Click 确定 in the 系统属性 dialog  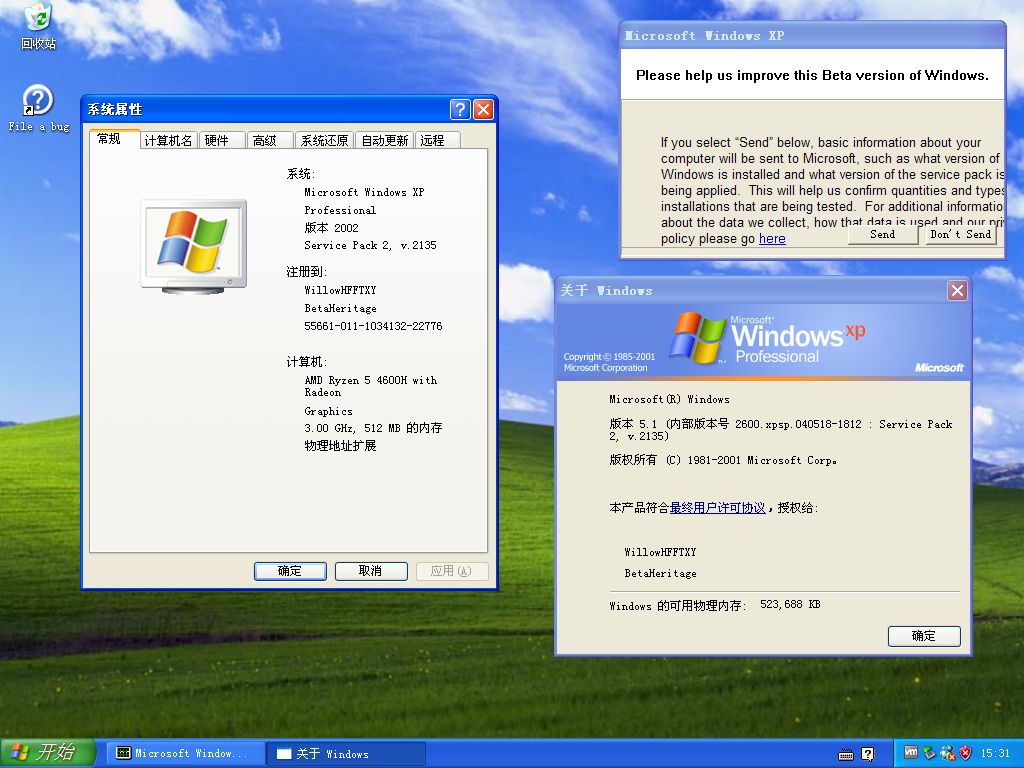[x=290, y=571]
